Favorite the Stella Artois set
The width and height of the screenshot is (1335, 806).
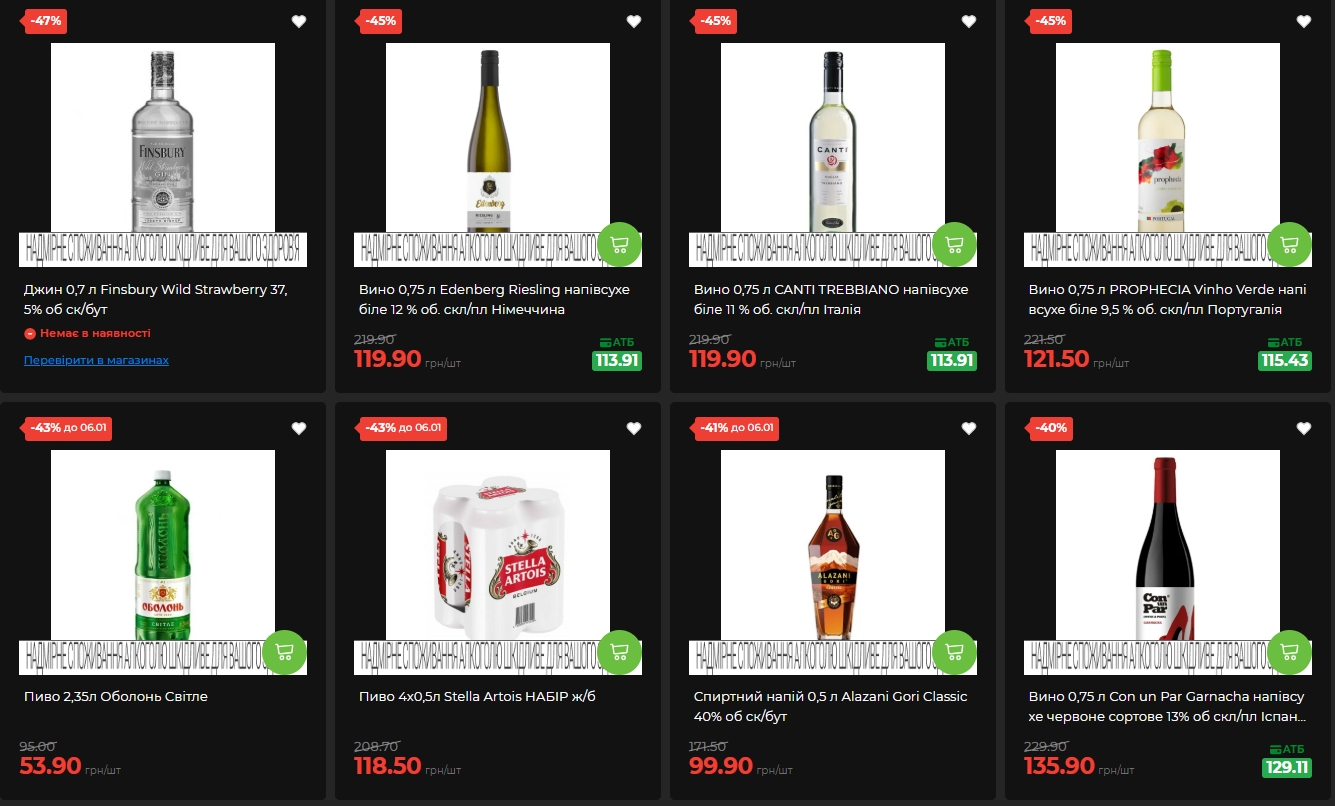click(x=634, y=428)
